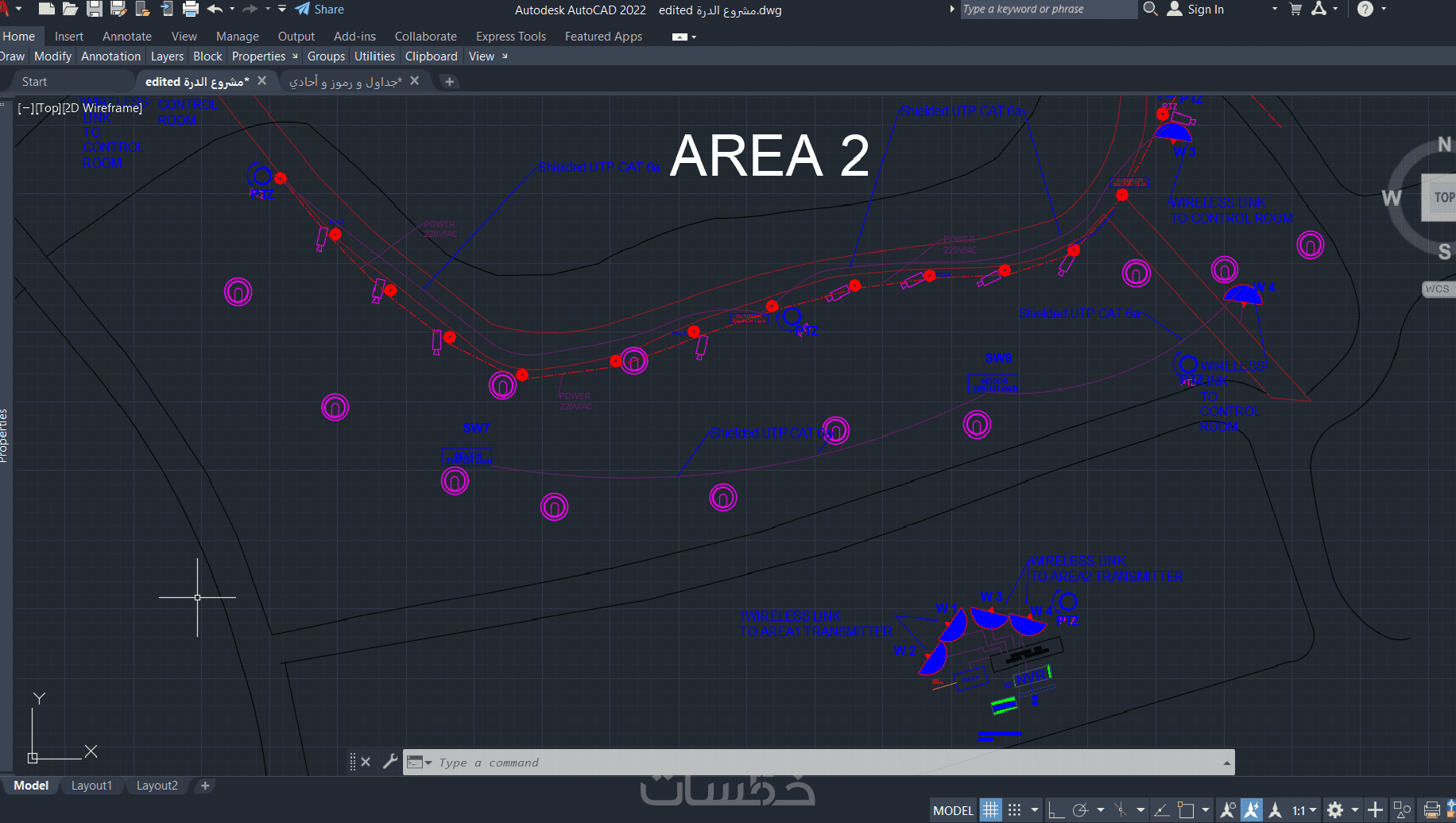Viewport: 1456px width, 823px height.
Task: Open the Collaborate ribbon tab
Action: coord(426,37)
